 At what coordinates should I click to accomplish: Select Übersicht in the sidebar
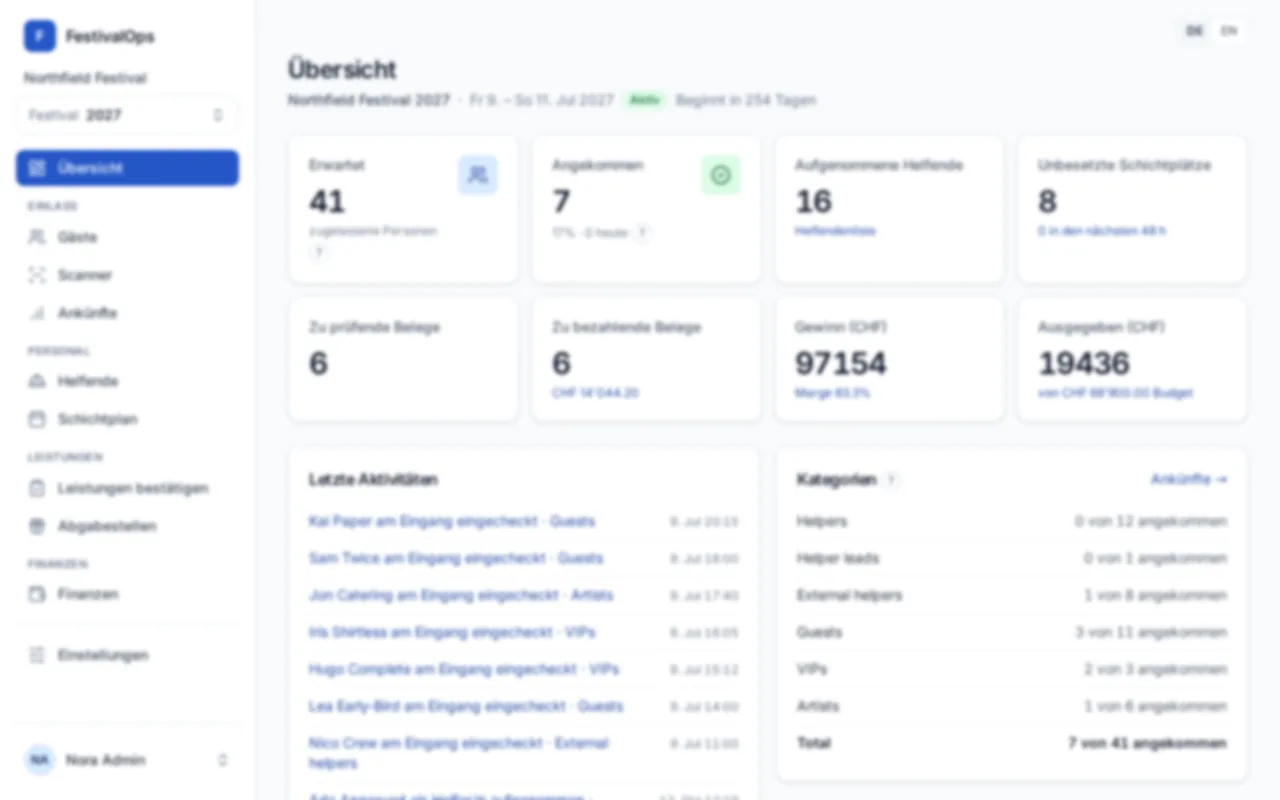coord(127,168)
